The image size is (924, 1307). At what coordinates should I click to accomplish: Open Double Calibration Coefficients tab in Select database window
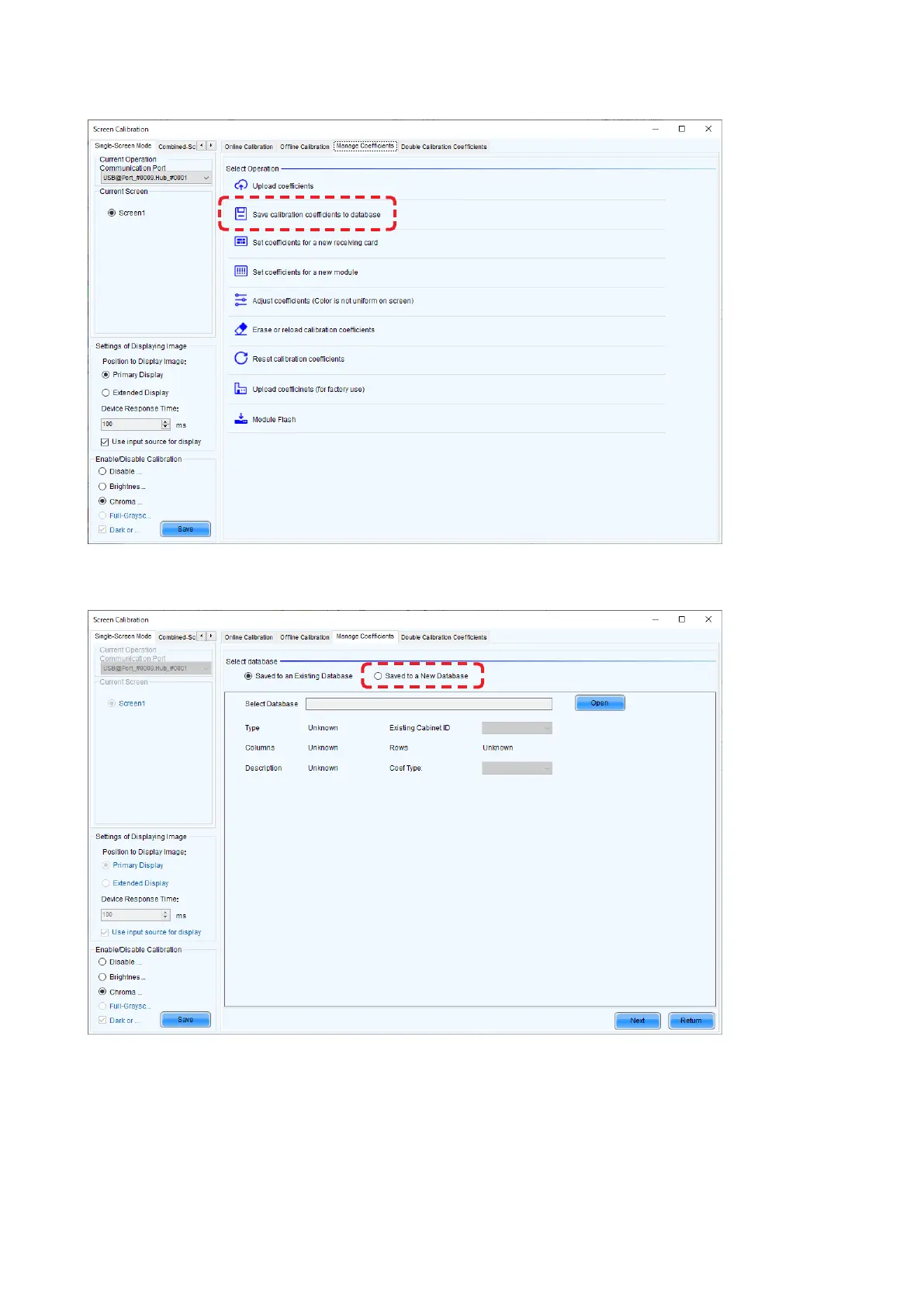point(444,637)
